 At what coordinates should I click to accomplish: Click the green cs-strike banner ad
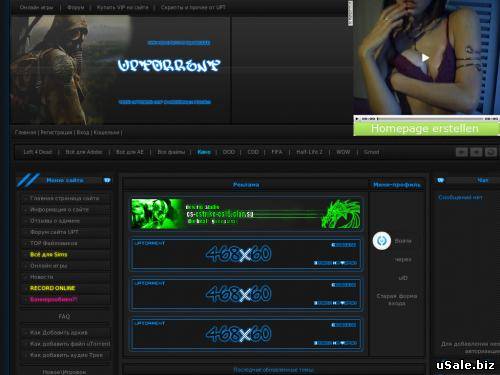246,214
